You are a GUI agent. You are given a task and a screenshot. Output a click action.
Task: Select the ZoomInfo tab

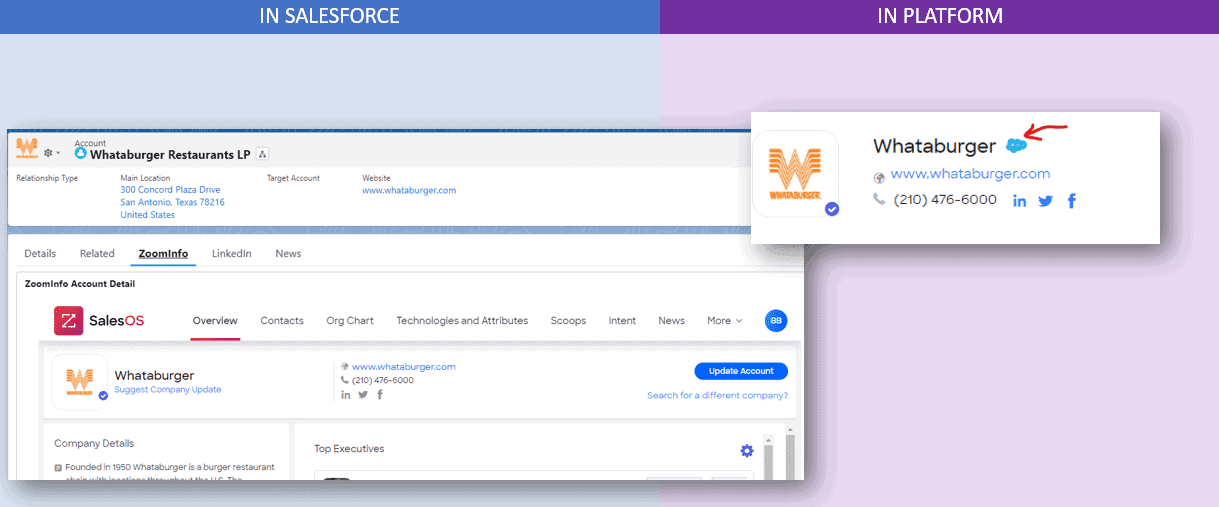tap(163, 254)
